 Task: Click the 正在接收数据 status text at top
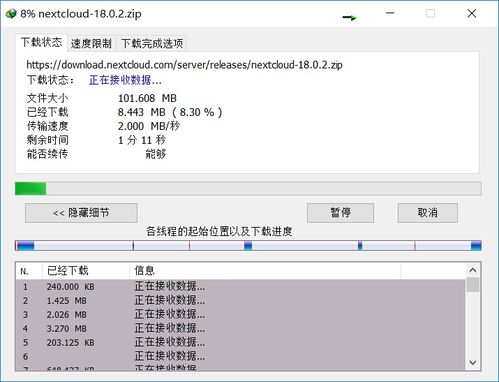pos(125,80)
